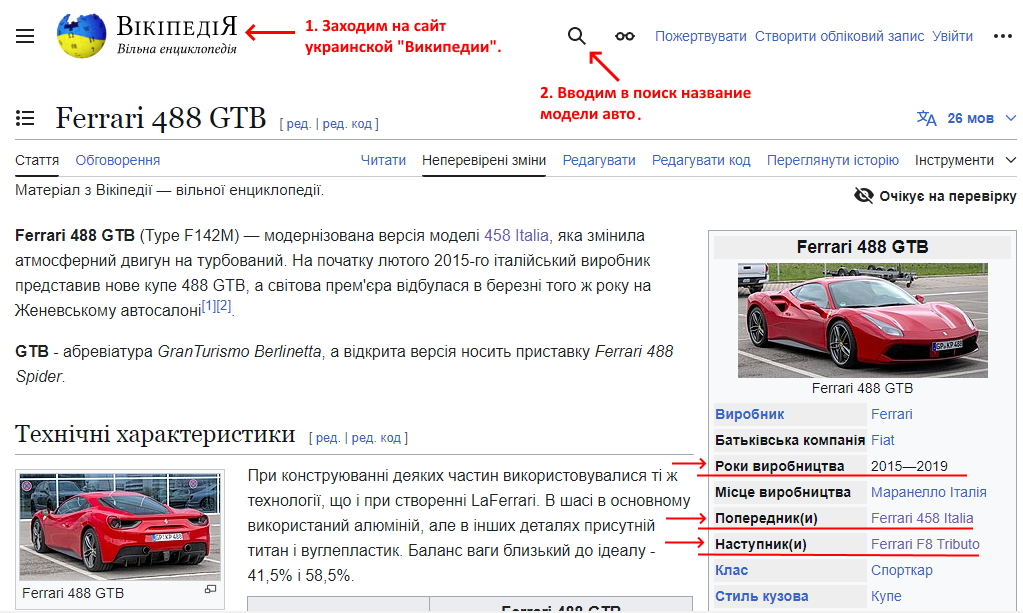
Task: Click the Італія link in the infobox
Action: (x=968, y=492)
